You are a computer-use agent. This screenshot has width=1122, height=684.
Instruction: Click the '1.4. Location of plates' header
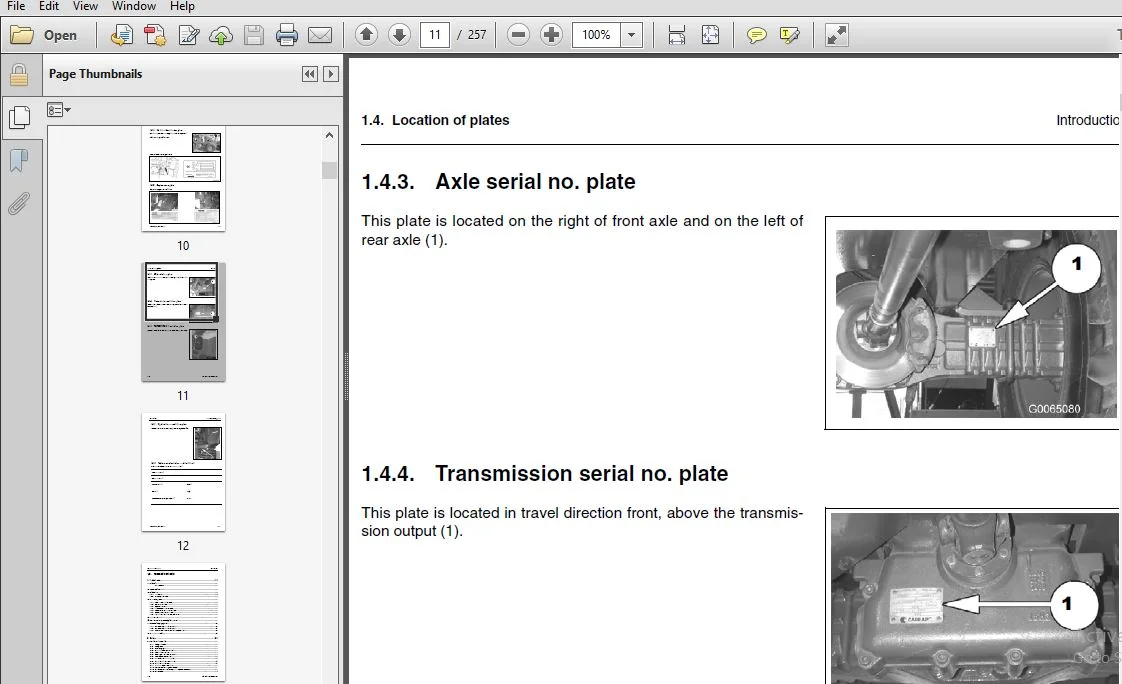point(435,120)
